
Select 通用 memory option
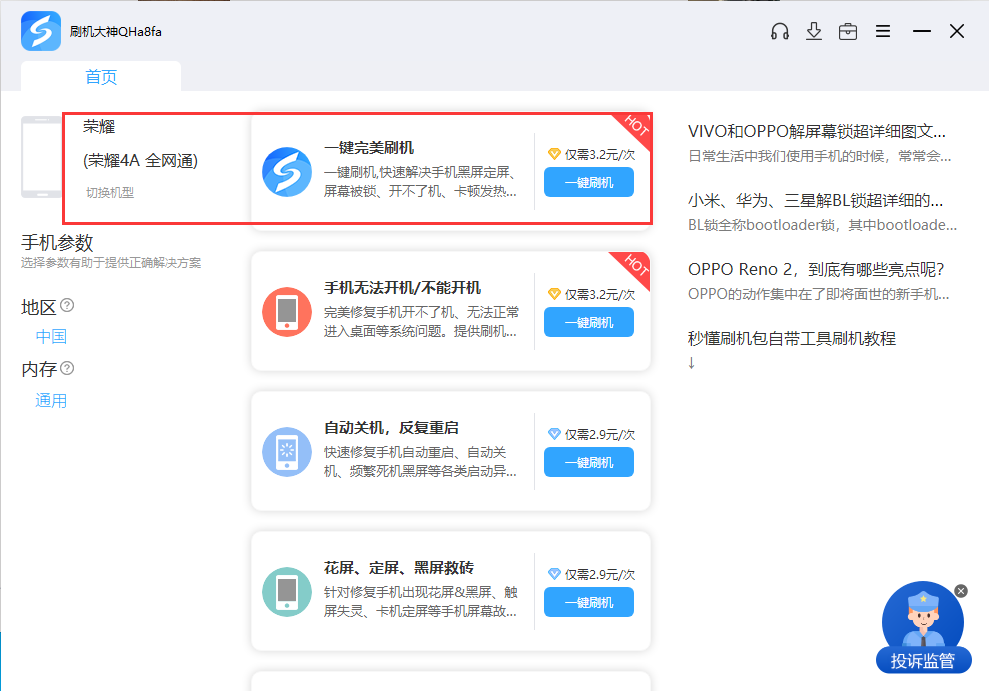[x=51, y=401]
